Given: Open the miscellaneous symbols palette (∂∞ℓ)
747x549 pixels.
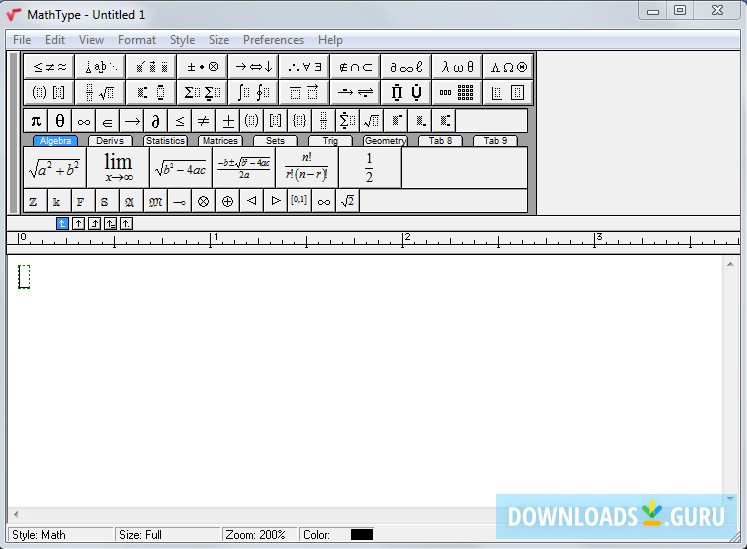Looking at the screenshot, I should (x=407, y=67).
